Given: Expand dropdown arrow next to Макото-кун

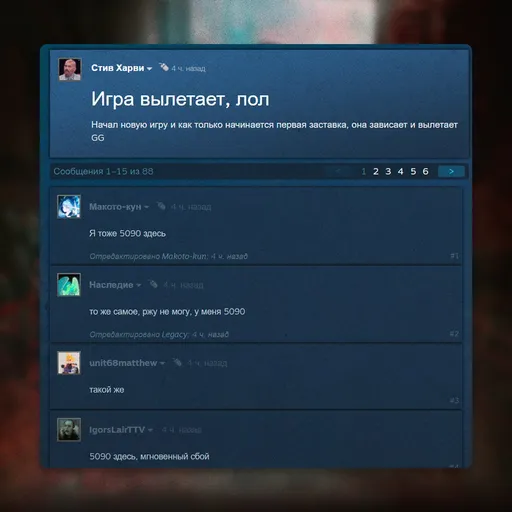Looking at the screenshot, I should click(x=146, y=207).
